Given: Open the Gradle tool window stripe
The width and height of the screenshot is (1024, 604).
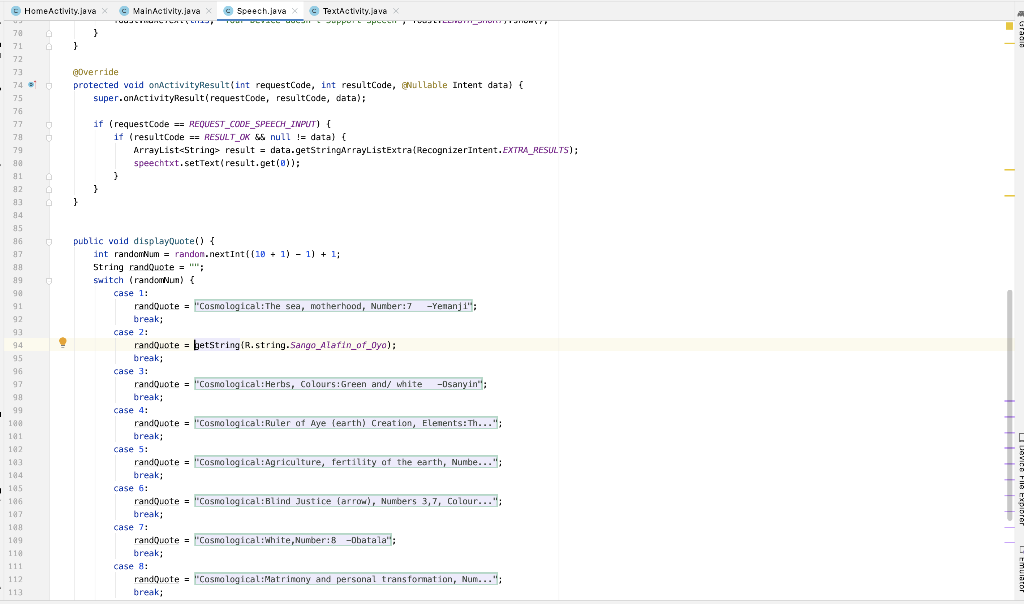Looking at the screenshot, I should click(x=1018, y=32).
